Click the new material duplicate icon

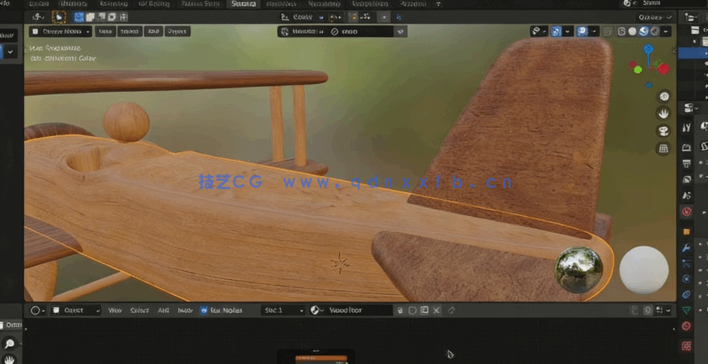[424, 310]
